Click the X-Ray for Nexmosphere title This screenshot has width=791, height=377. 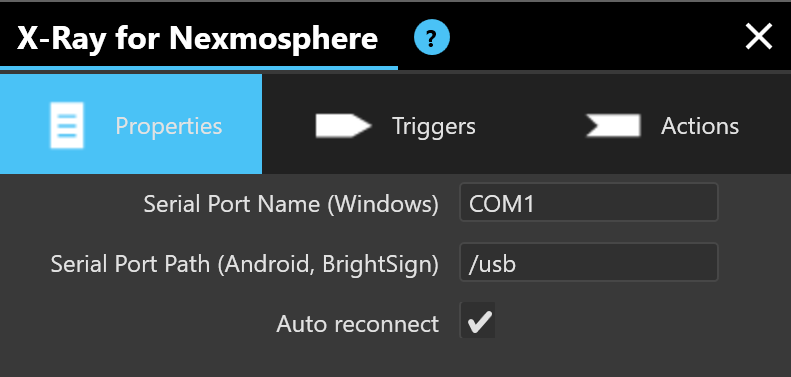pyautogui.click(x=197, y=38)
